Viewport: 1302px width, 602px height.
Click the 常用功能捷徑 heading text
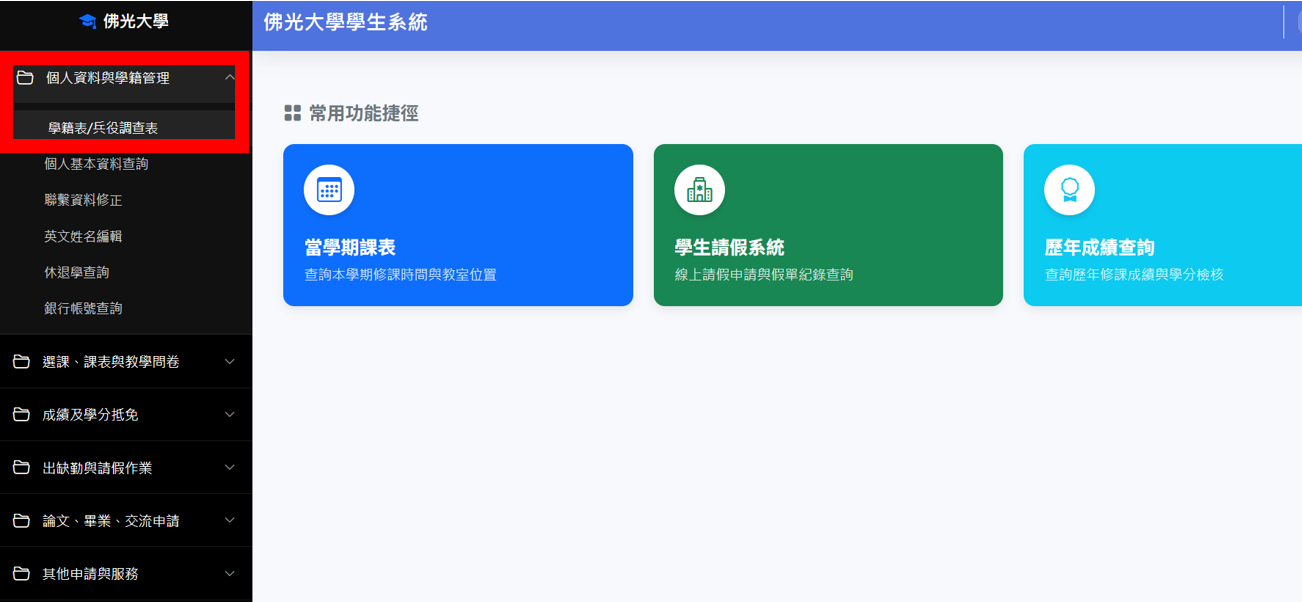pyautogui.click(x=364, y=113)
